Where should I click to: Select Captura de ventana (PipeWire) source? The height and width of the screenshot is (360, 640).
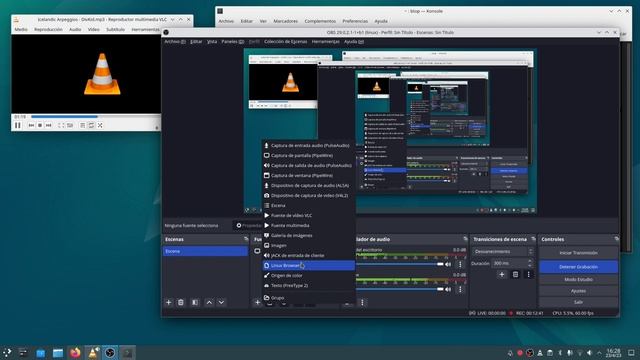click(309, 176)
